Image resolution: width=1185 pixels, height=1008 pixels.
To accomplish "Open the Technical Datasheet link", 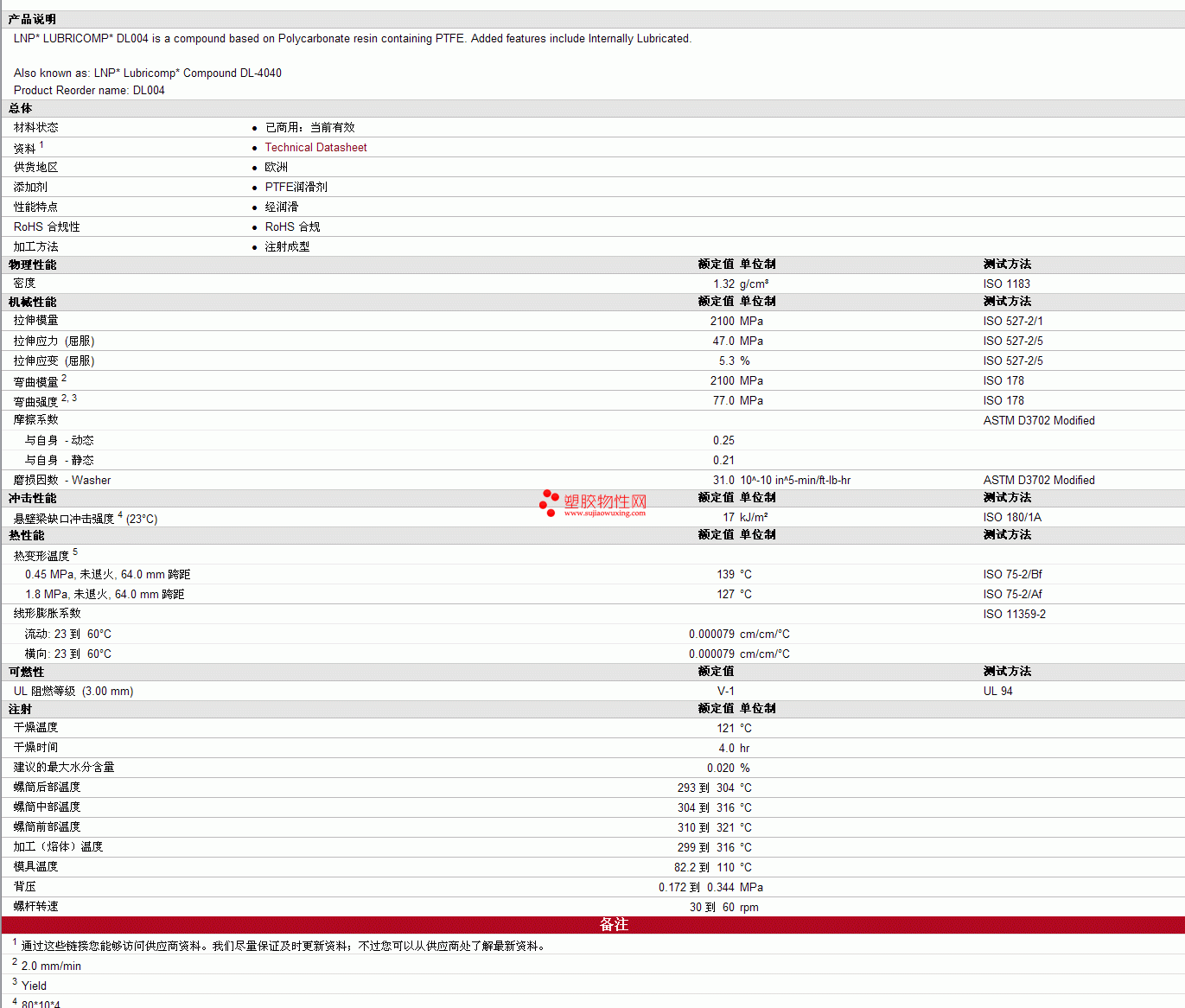I will click(315, 148).
